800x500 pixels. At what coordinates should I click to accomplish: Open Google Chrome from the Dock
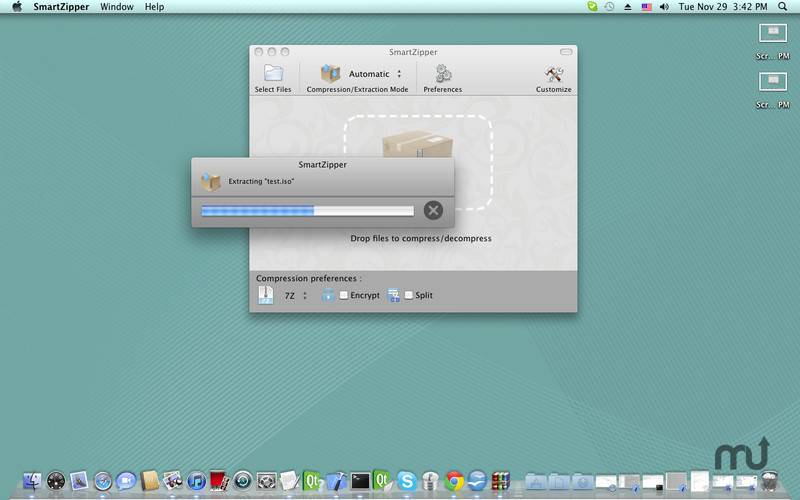[x=454, y=481]
